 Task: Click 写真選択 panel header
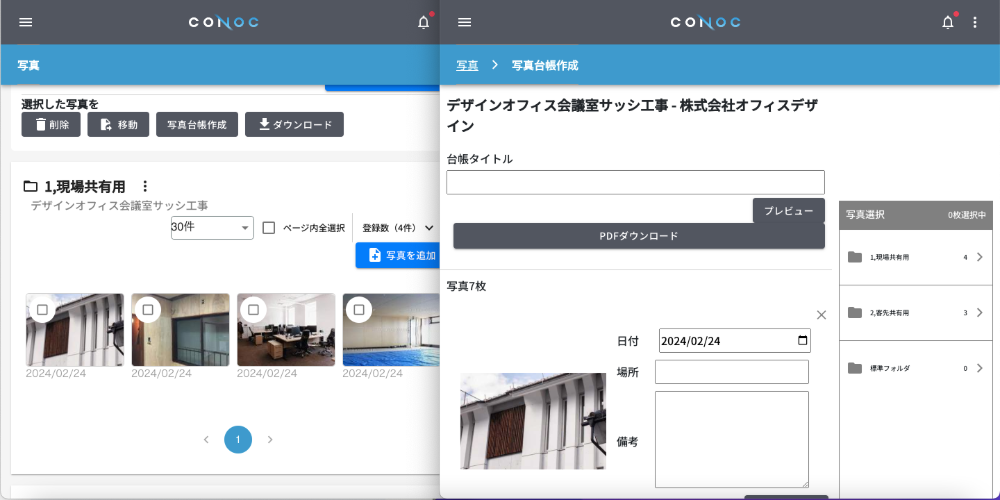click(x=916, y=215)
